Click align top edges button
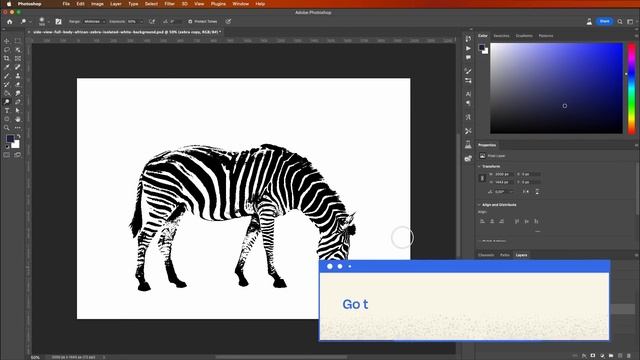This screenshot has width=640, height=360. (x=517, y=221)
